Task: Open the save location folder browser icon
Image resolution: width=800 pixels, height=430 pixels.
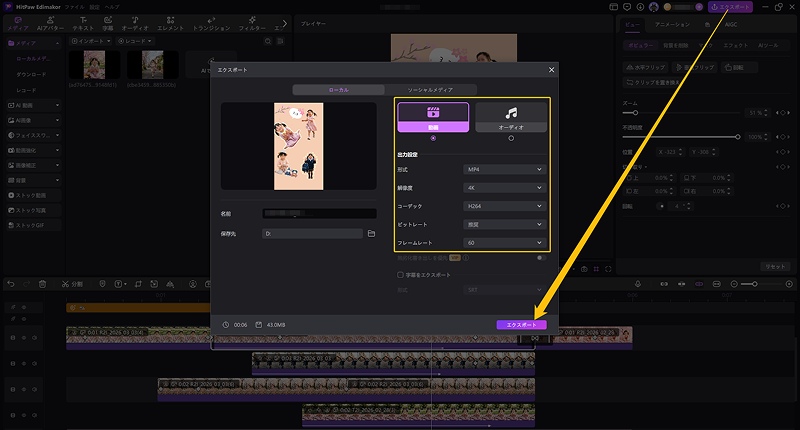Action: pyautogui.click(x=371, y=234)
